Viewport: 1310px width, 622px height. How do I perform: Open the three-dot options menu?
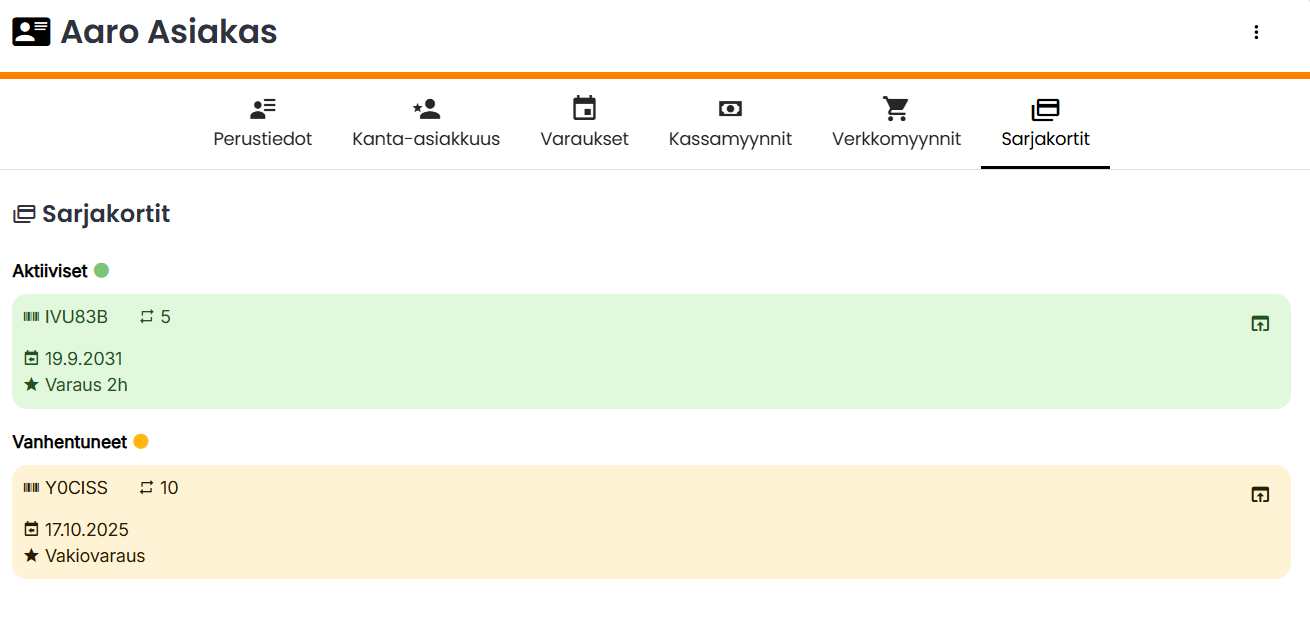pyautogui.click(x=1256, y=32)
